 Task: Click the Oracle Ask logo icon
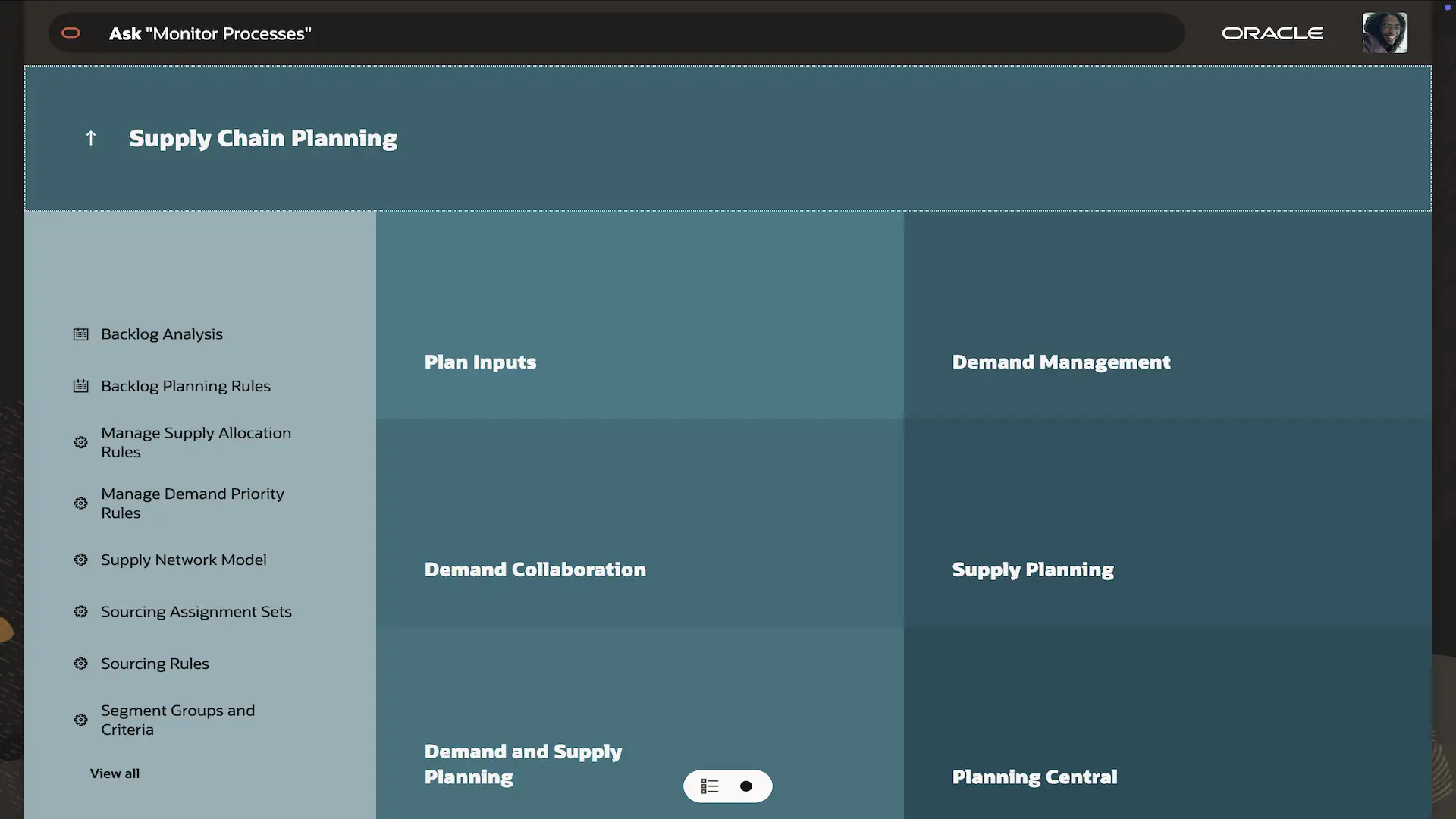point(71,33)
